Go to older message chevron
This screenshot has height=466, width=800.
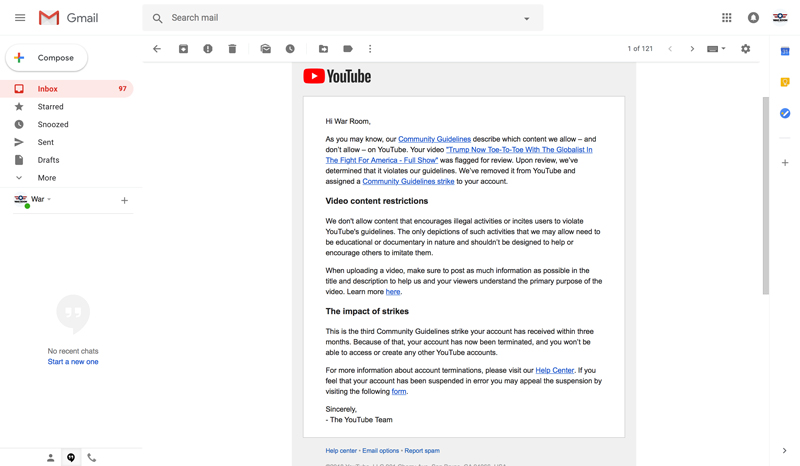[692, 49]
